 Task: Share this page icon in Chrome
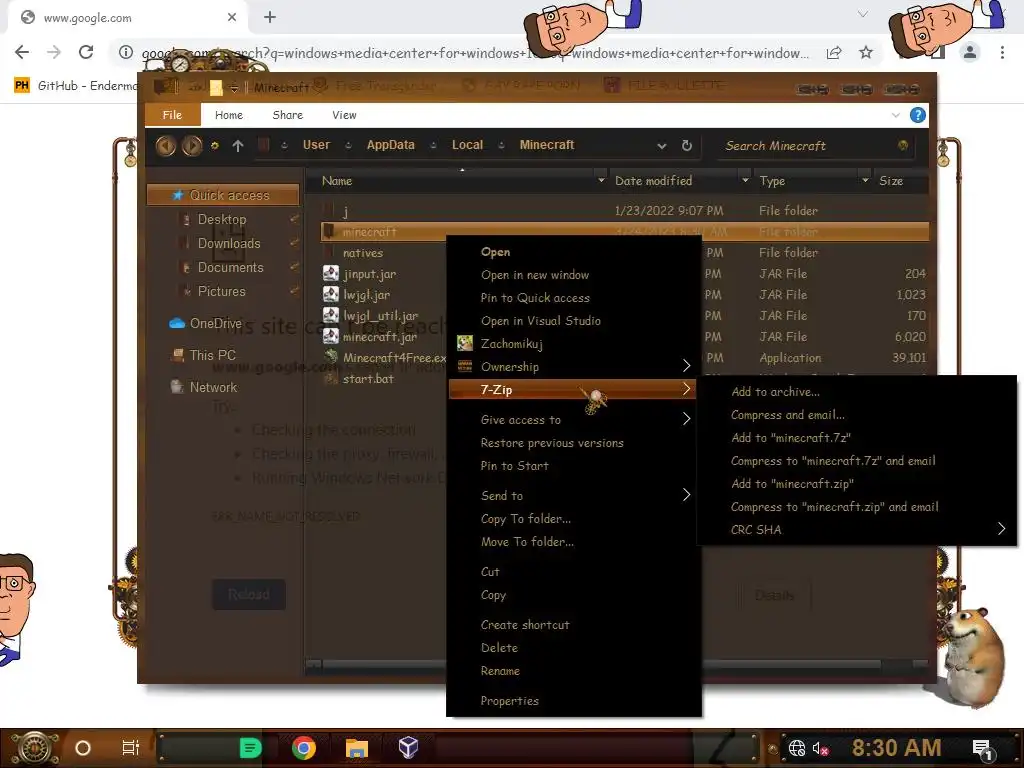coord(834,53)
